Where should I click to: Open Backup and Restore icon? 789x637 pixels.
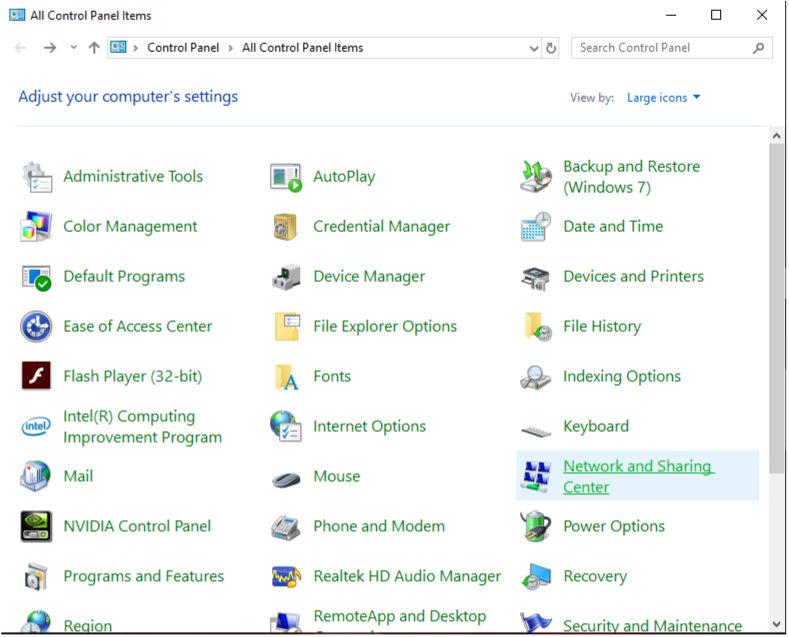pyautogui.click(x=536, y=177)
